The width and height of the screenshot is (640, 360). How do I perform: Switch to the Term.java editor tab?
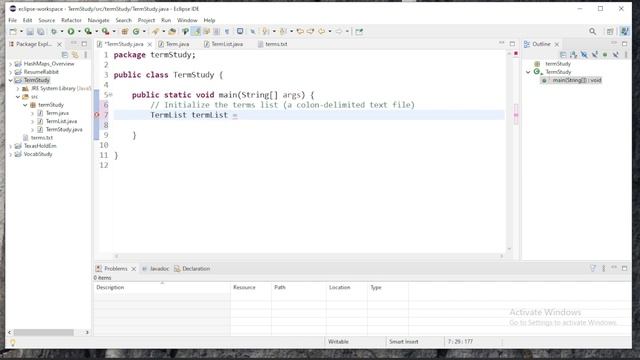pyautogui.click(x=174, y=44)
